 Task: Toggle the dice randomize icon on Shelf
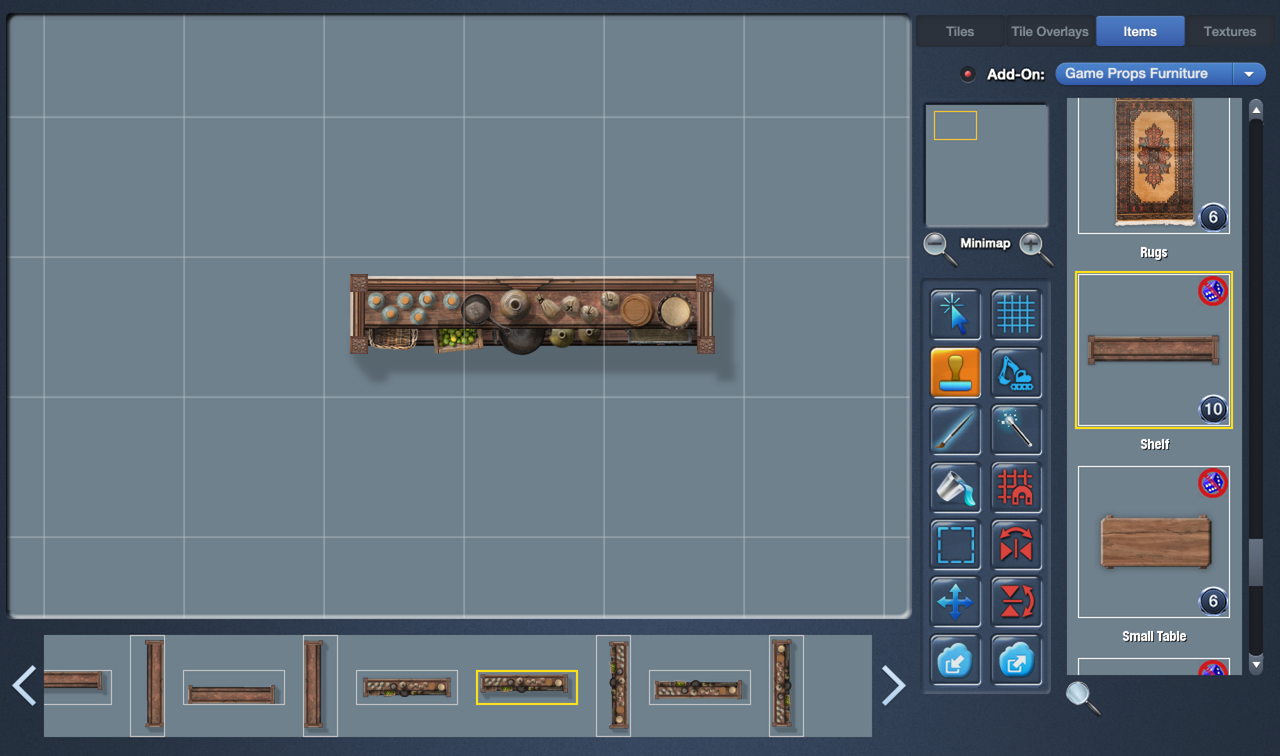(1213, 291)
